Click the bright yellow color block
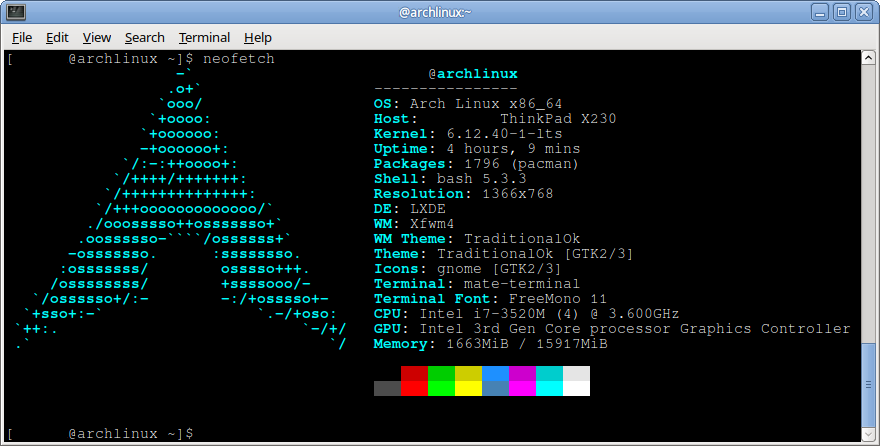Screen dimensions: 880x446 (468, 388)
